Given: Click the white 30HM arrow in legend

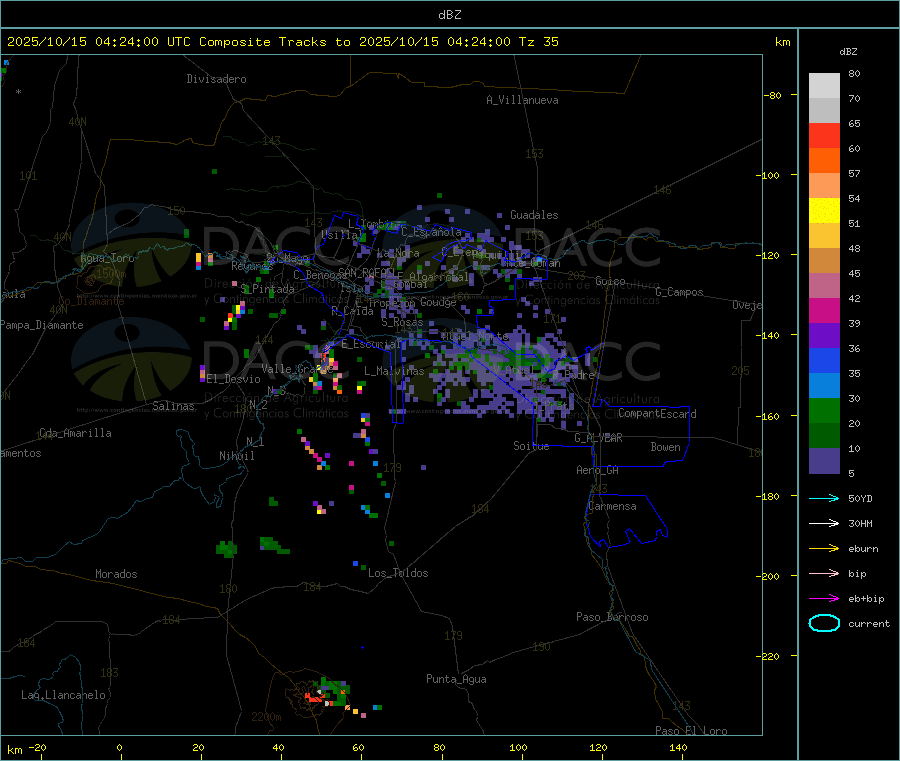Looking at the screenshot, I should click(x=824, y=523).
